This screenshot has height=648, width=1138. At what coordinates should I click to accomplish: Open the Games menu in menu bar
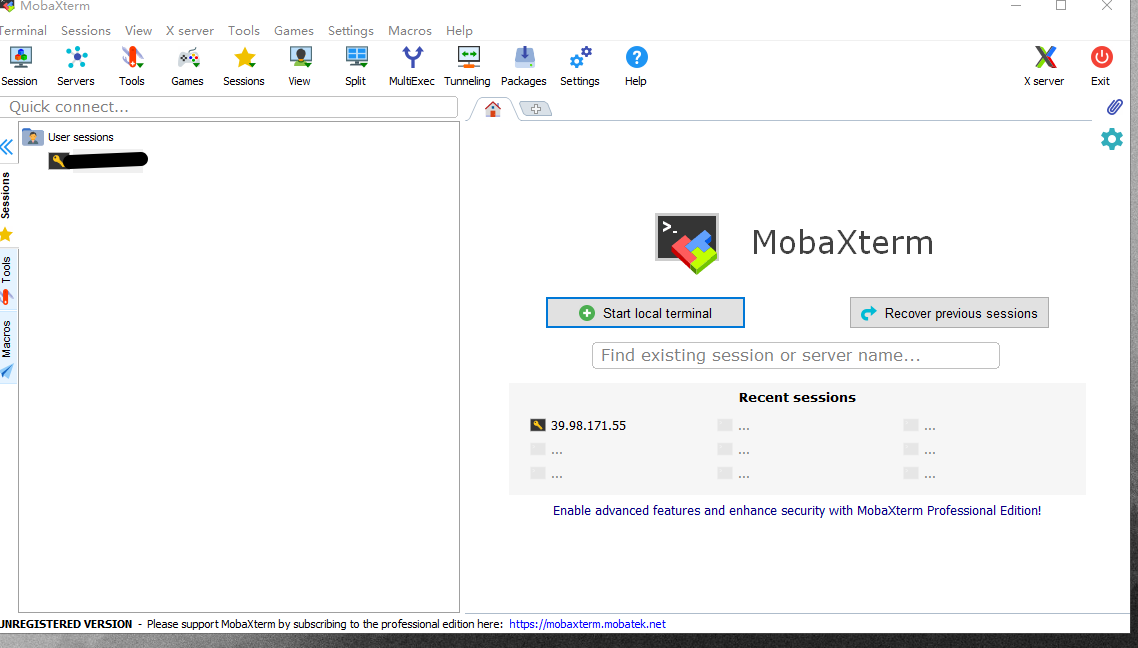[x=293, y=30]
